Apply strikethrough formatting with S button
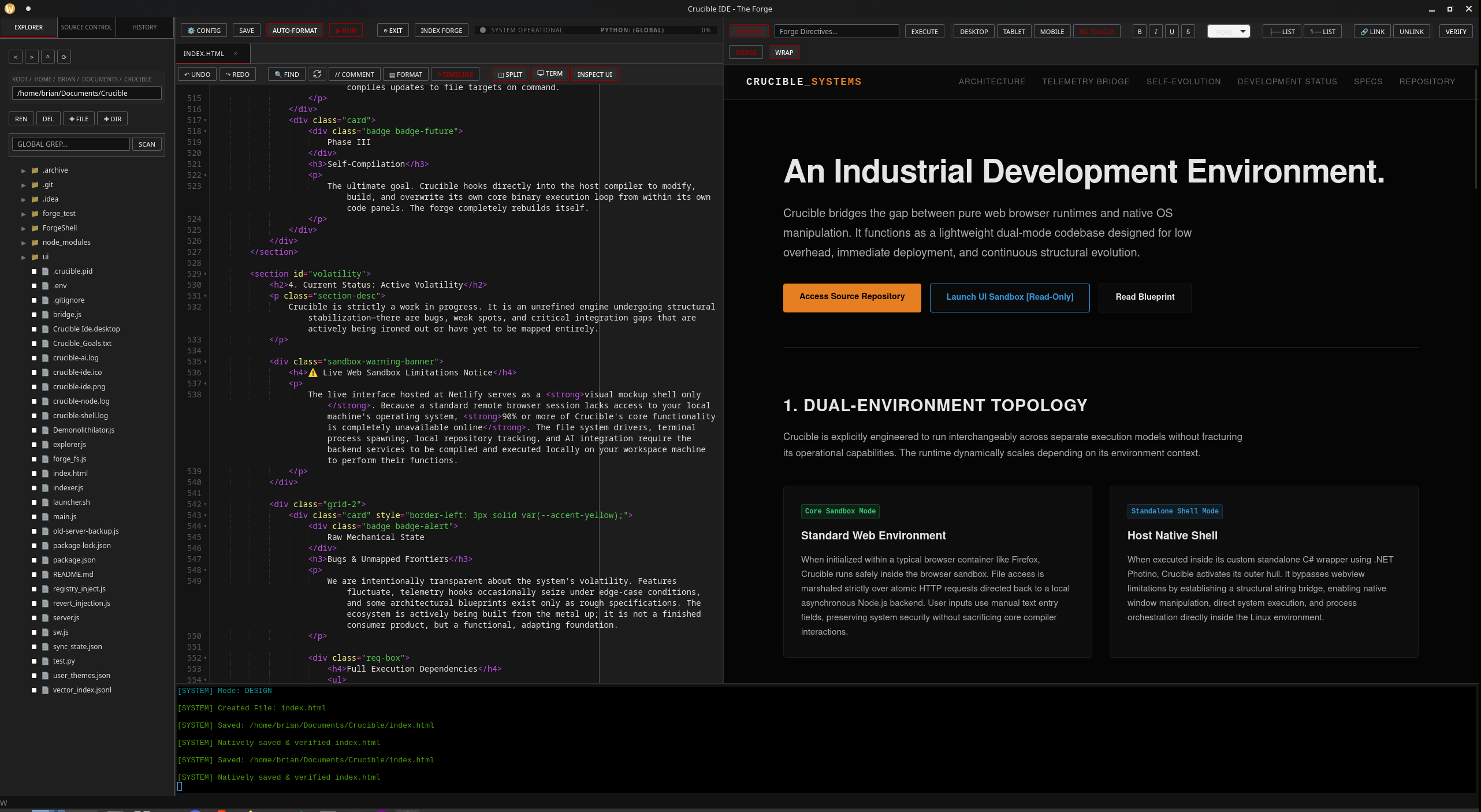Viewport: 1481px width, 812px height. pos(1188,32)
